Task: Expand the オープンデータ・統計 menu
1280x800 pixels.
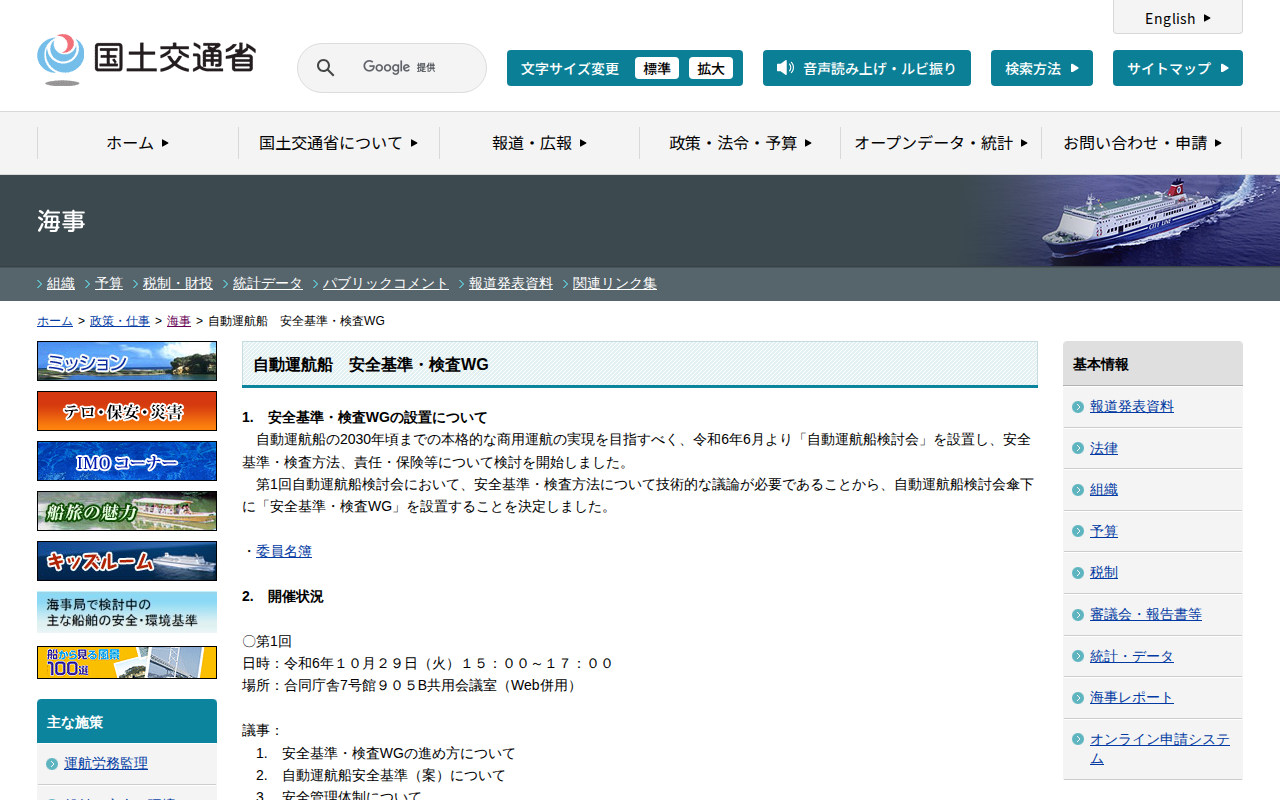Action: [x=941, y=143]
